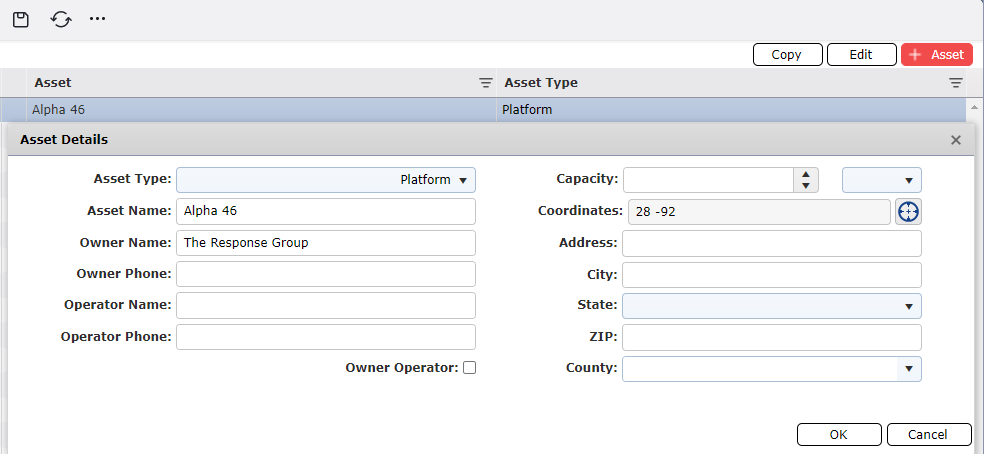
Task: Open Asset column filter menu
Action: coord(486,83)
